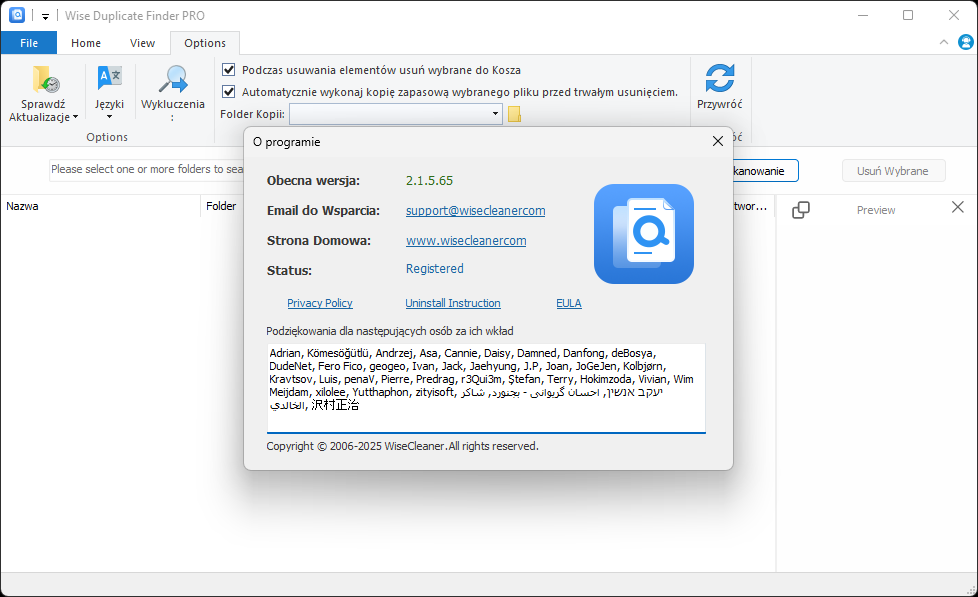
Task: Maximize the Wise Duplicate Finder window
Action: click(x=908, y=16)
